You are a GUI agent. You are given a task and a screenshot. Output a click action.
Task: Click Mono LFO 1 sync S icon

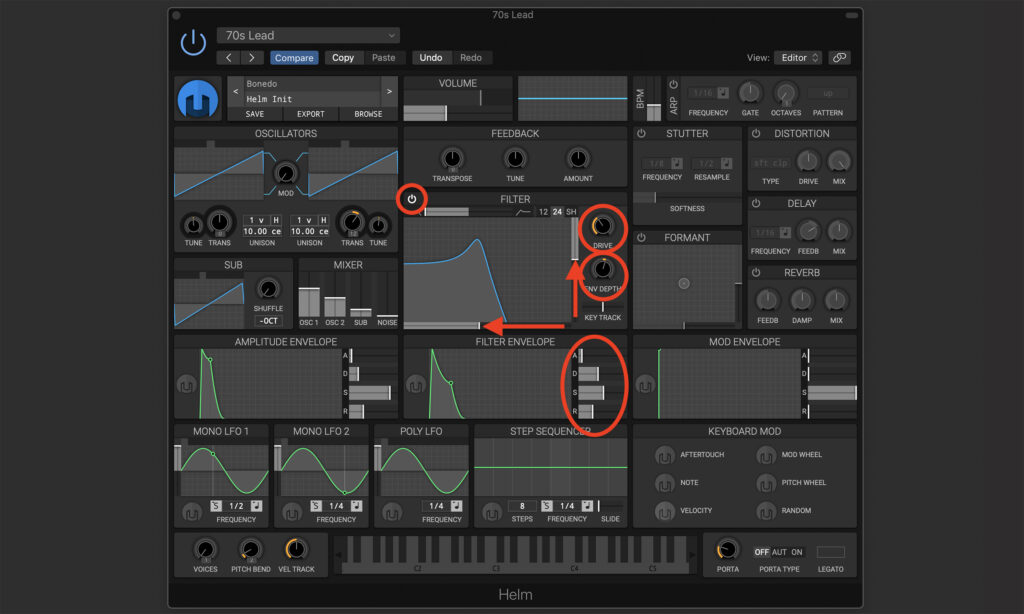[216, 506]
